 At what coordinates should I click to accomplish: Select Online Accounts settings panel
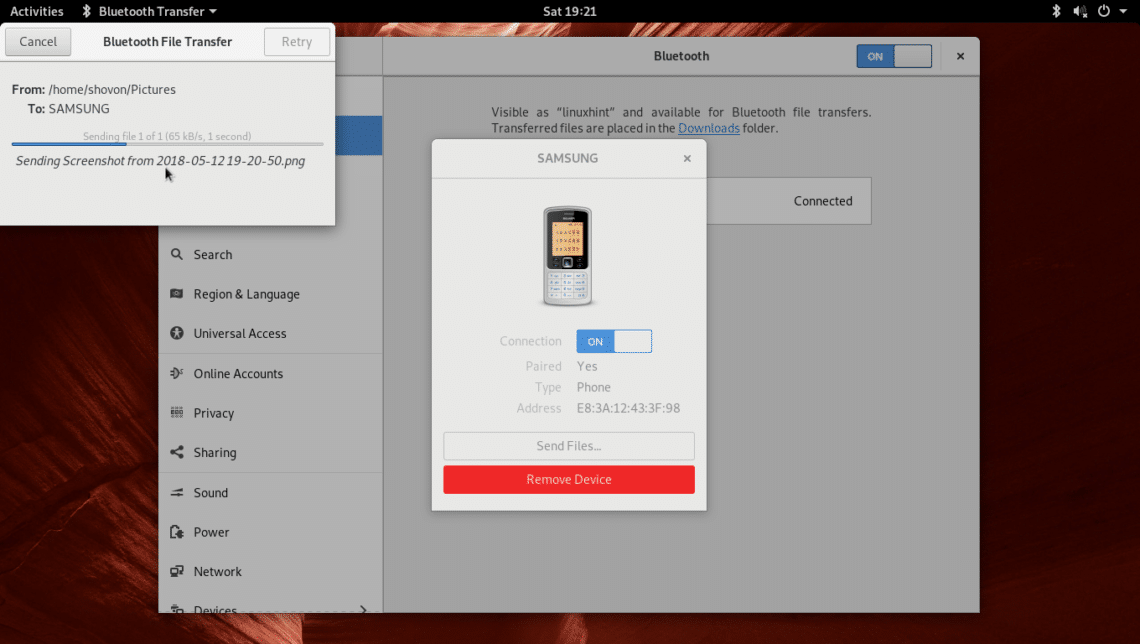pos(270,373)
